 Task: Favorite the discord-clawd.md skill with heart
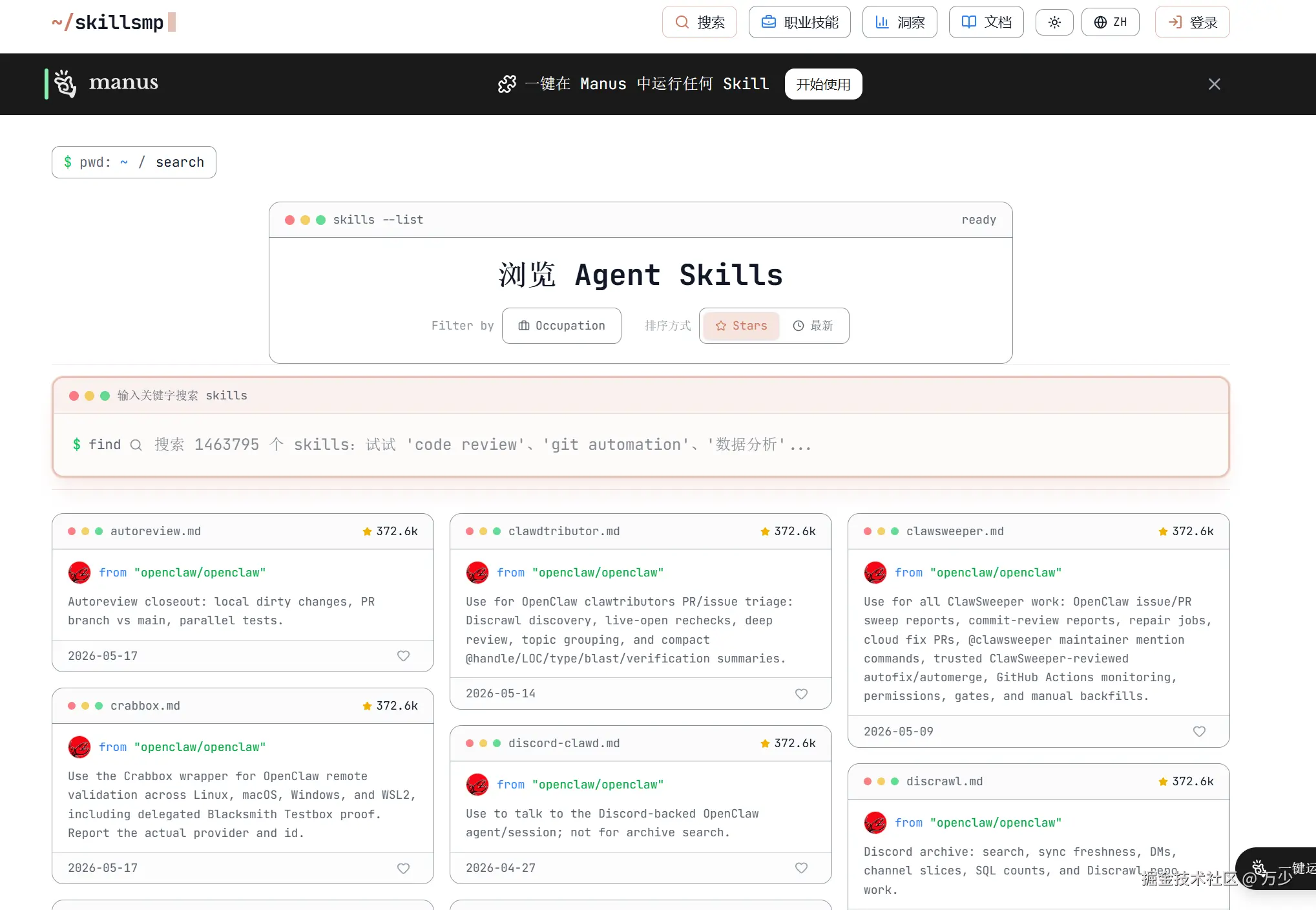click(x=801, y=868)
